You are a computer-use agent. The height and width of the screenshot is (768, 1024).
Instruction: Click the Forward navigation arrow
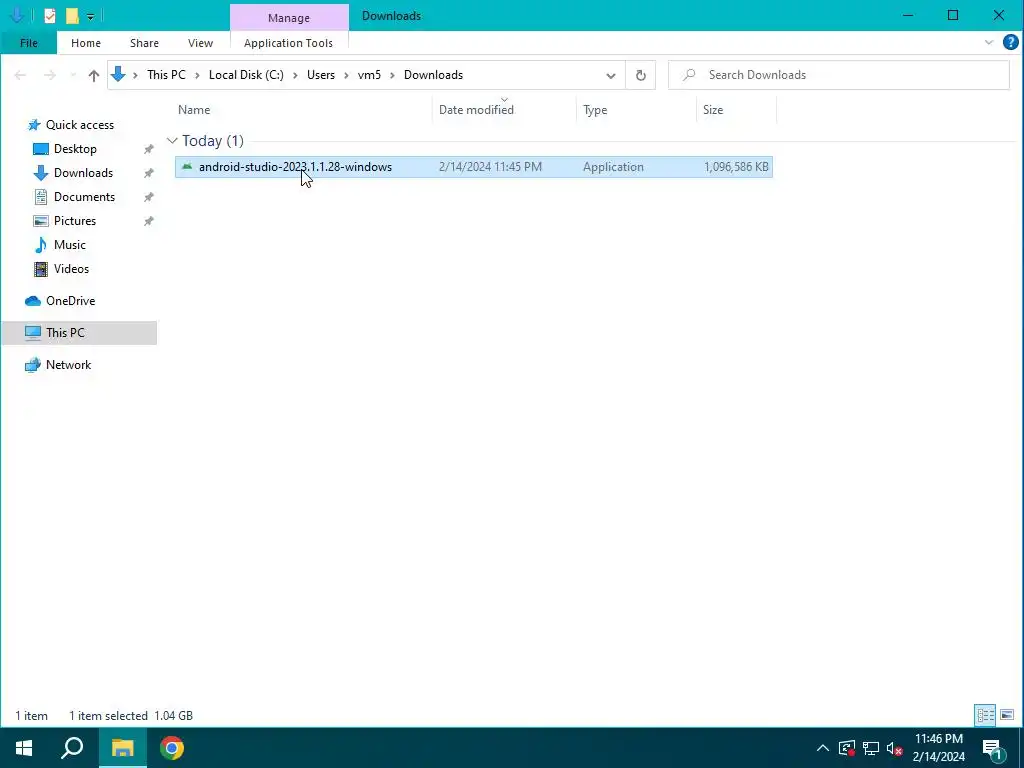coord(50,75)
